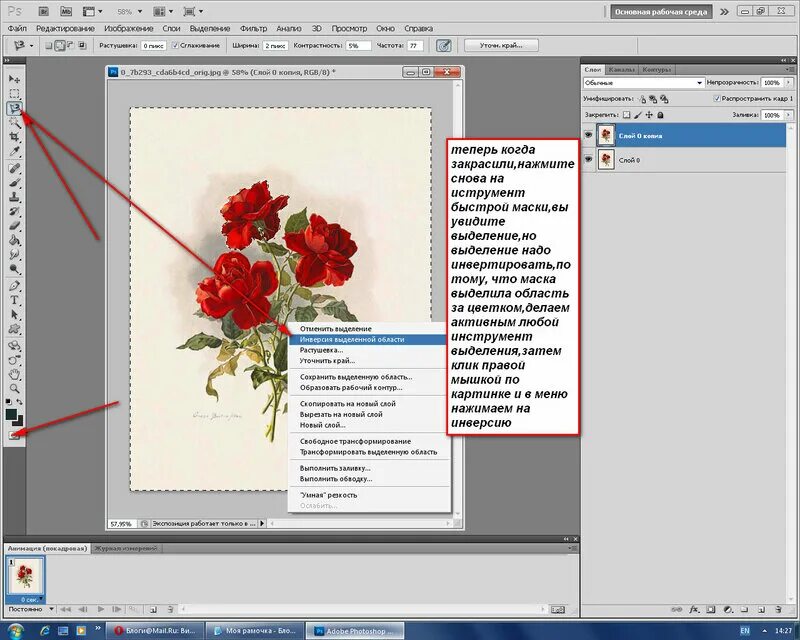
Task: Select the Rectangular Marquee tool
Action: click(14, 93)
